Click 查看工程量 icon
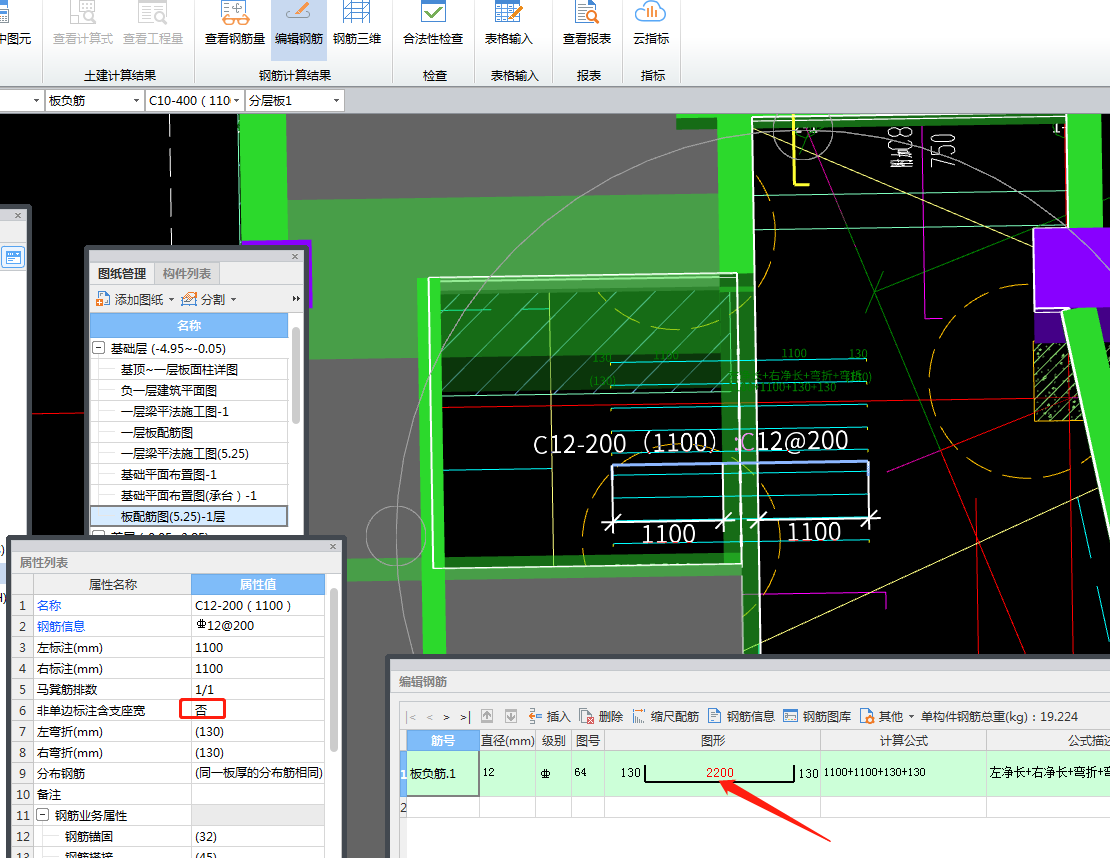 pyautogui.click(x=153, y=25)
